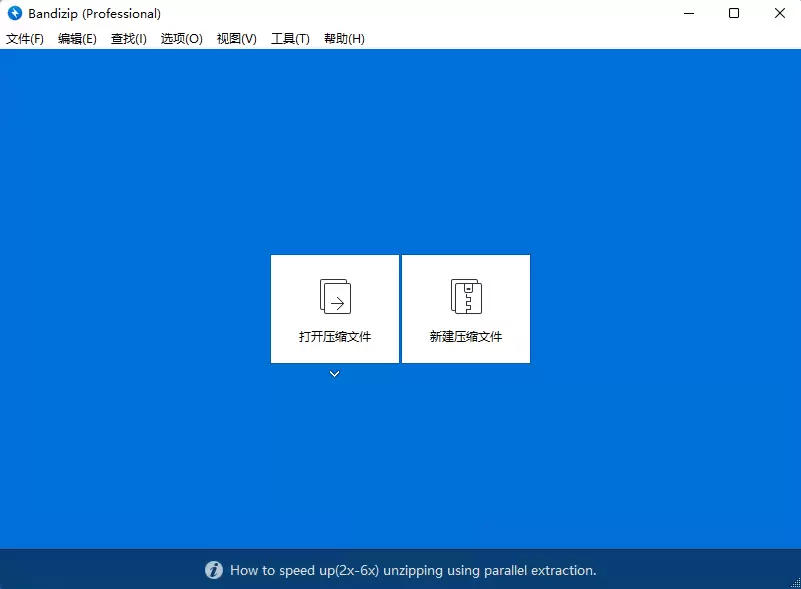Open the 文件(F) menu
Screen dimensions: 801x589
(x=25, y=39)
